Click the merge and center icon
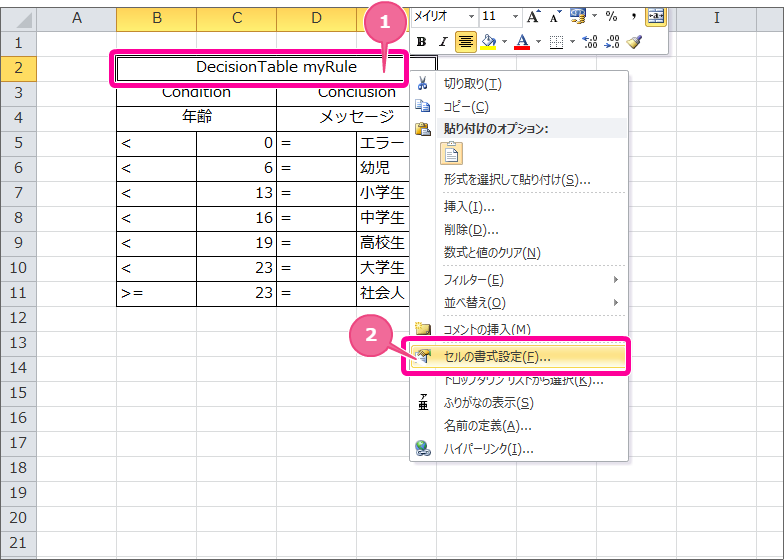 tap(655, 16)
